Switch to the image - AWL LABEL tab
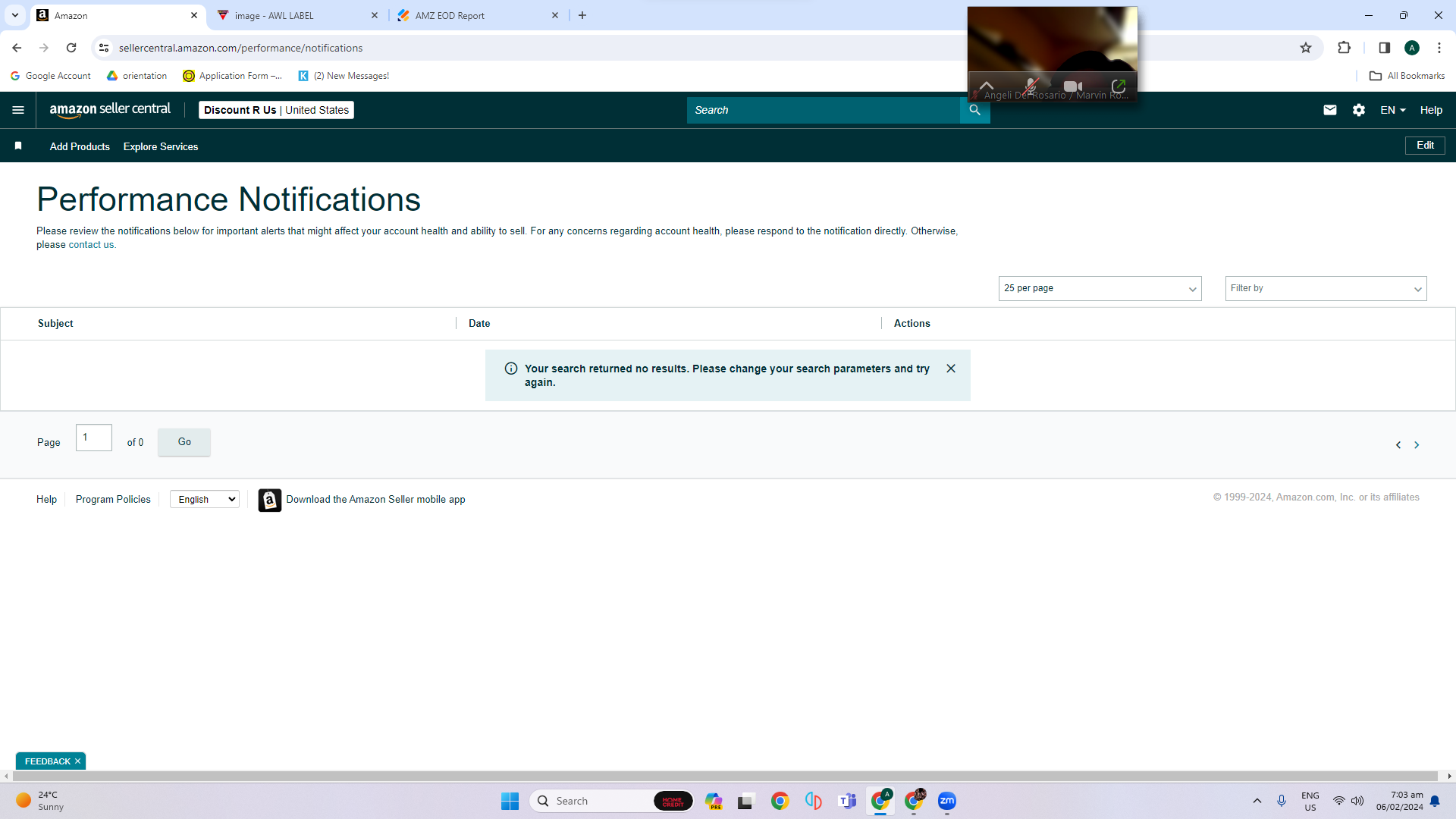 [x=297, y=15]
